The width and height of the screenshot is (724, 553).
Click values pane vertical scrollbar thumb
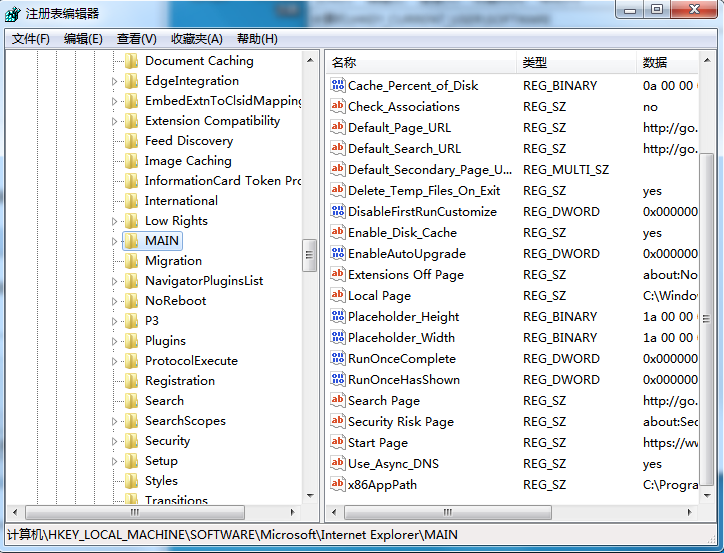706,319
